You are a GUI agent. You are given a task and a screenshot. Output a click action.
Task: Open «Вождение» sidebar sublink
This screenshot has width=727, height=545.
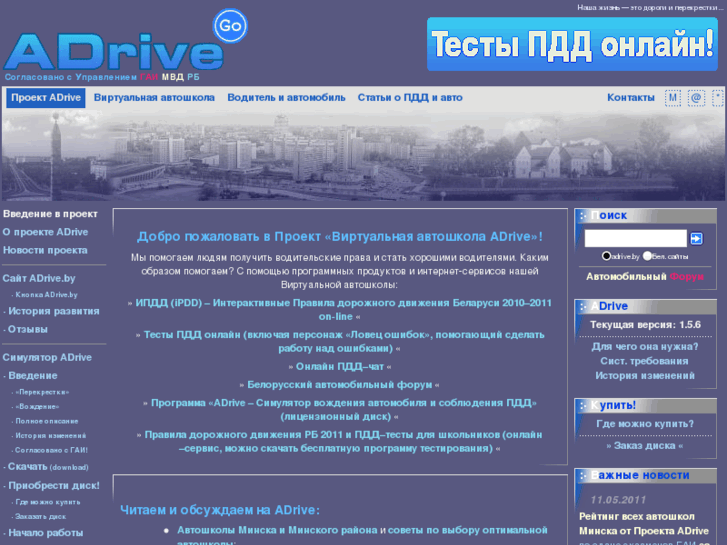click(37, 407)
